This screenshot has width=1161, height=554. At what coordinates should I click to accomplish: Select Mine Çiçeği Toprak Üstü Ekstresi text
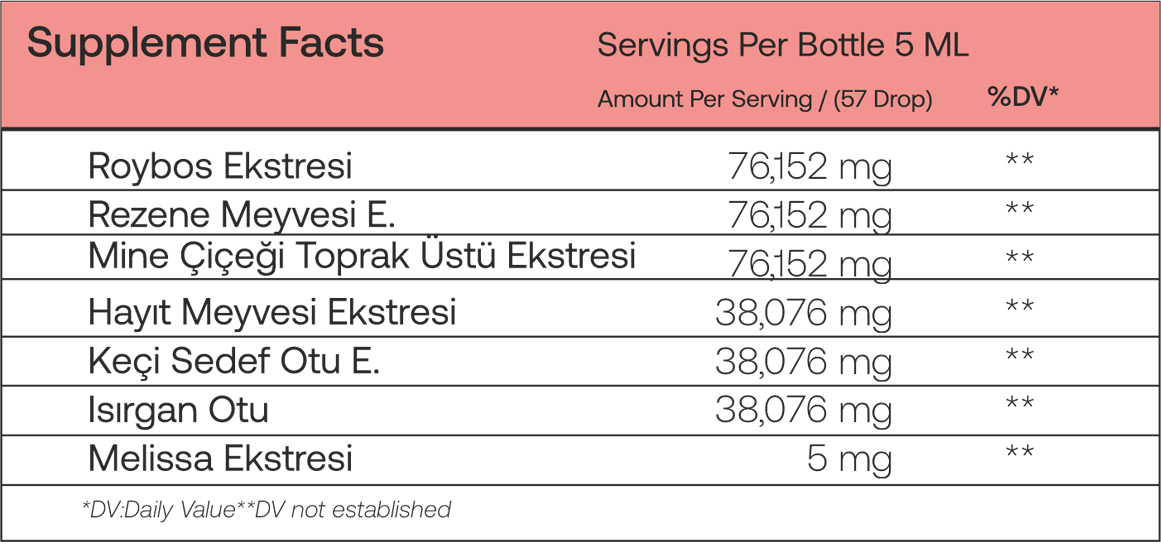362,256
